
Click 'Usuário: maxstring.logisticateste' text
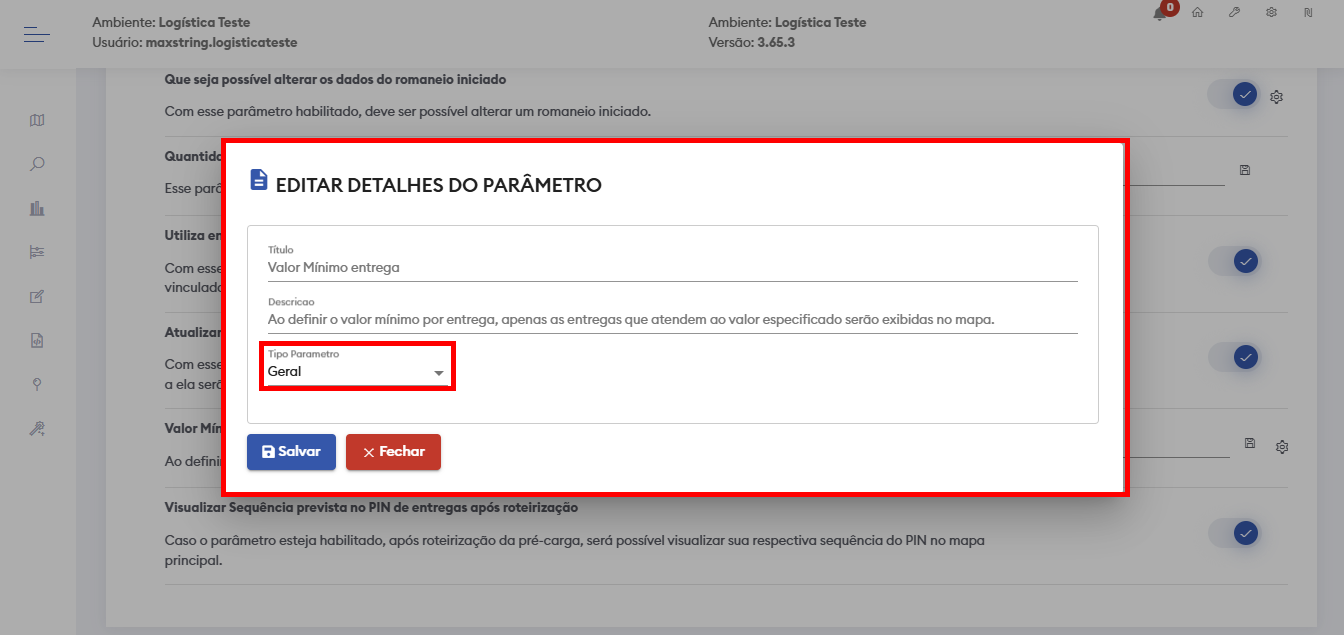194,42
